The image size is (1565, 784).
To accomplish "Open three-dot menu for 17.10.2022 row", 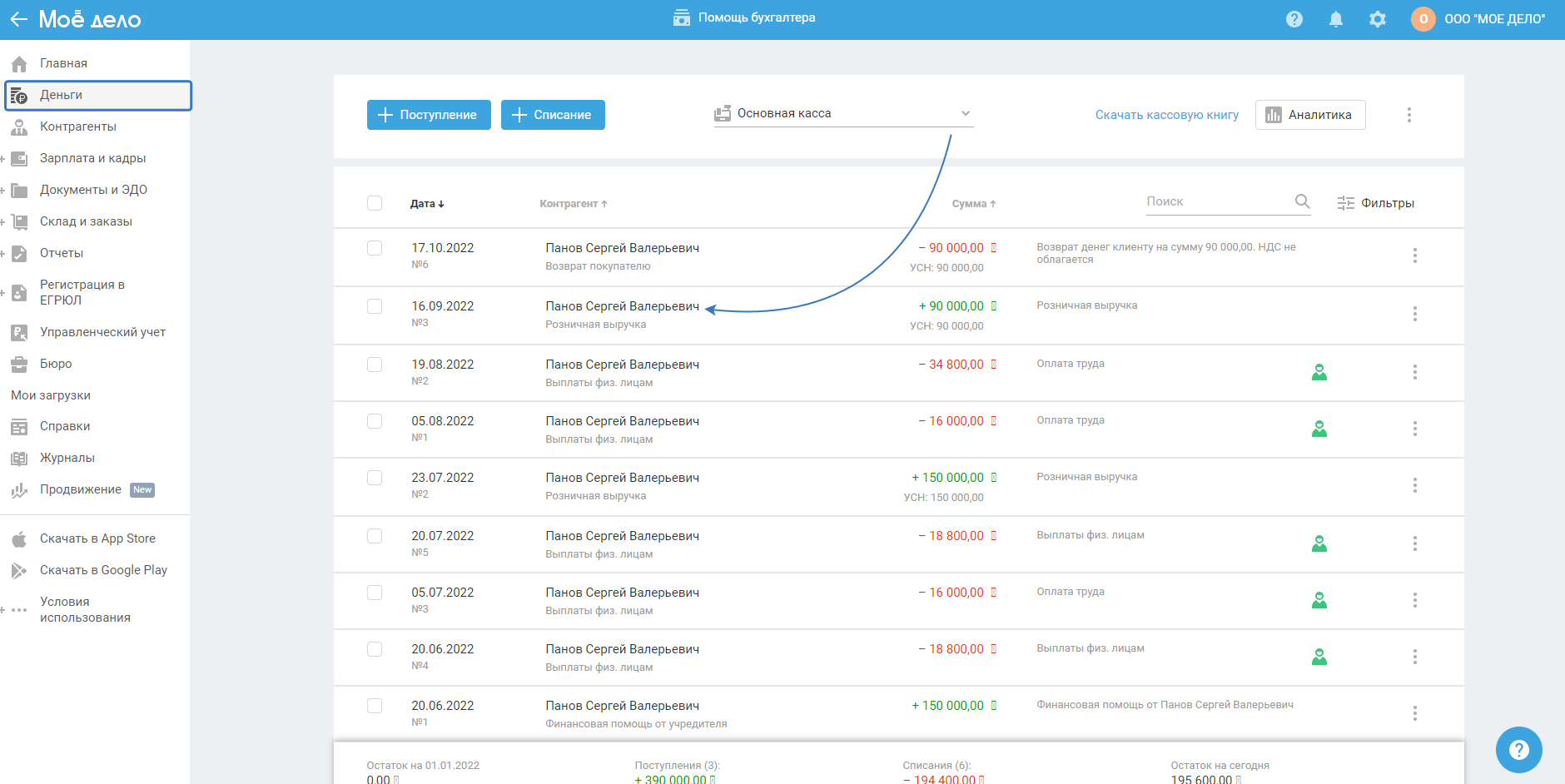I will [x=1414, y=256].
